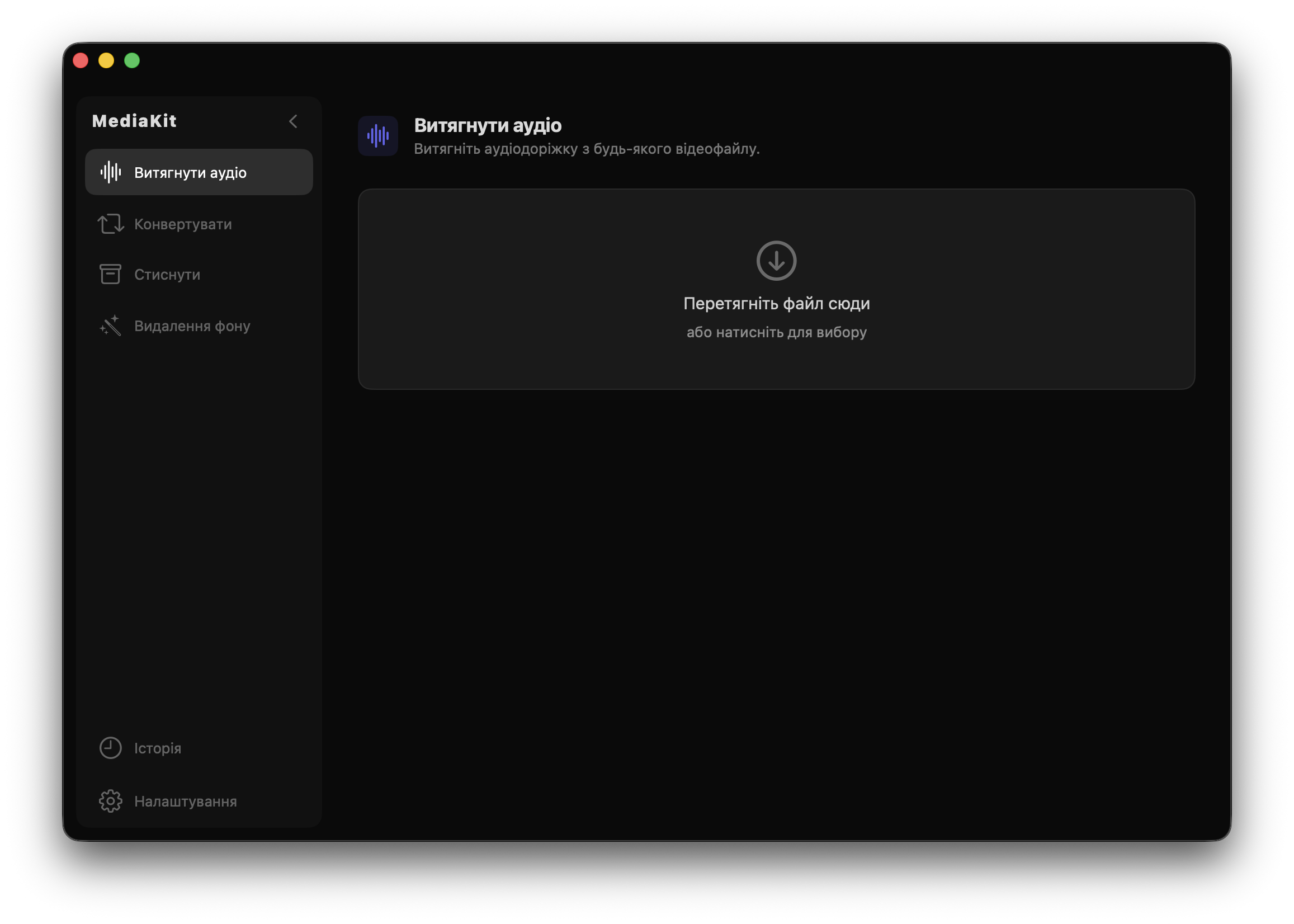The height and width of the screenshot is (924, 1294).
Task: Click the purple waveform header icon
Action: click(x=378, y=136)
